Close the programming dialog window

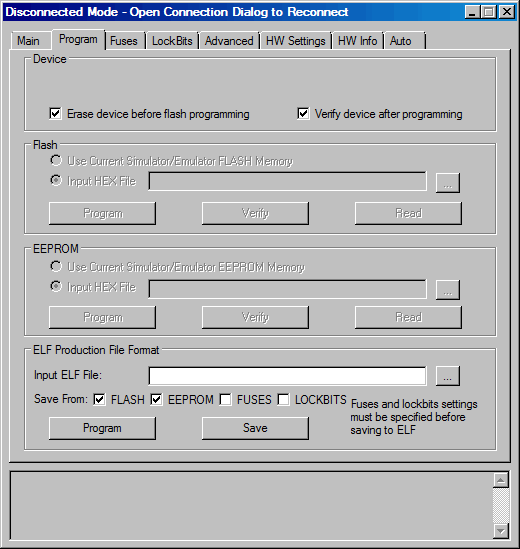[507, 12]
